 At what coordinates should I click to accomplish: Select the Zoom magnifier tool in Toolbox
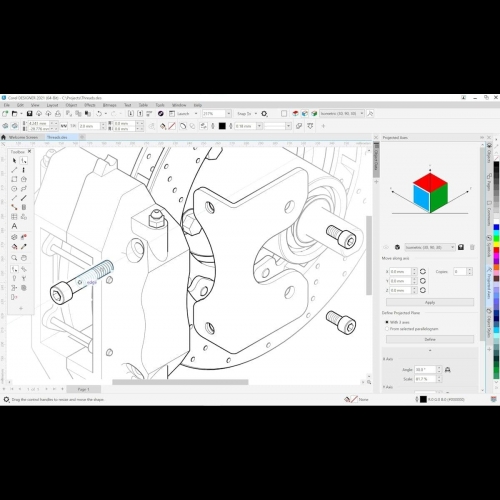tap(14, 258)
